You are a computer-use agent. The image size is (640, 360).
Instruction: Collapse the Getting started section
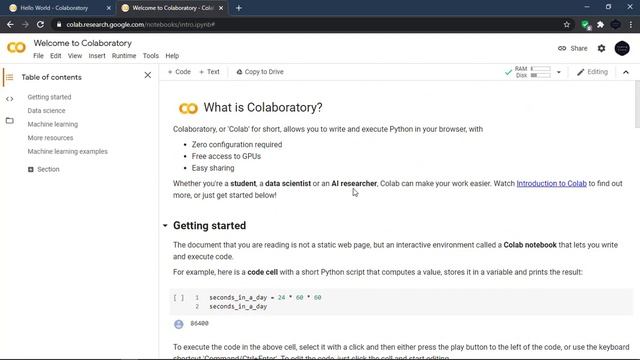[165, 225]
